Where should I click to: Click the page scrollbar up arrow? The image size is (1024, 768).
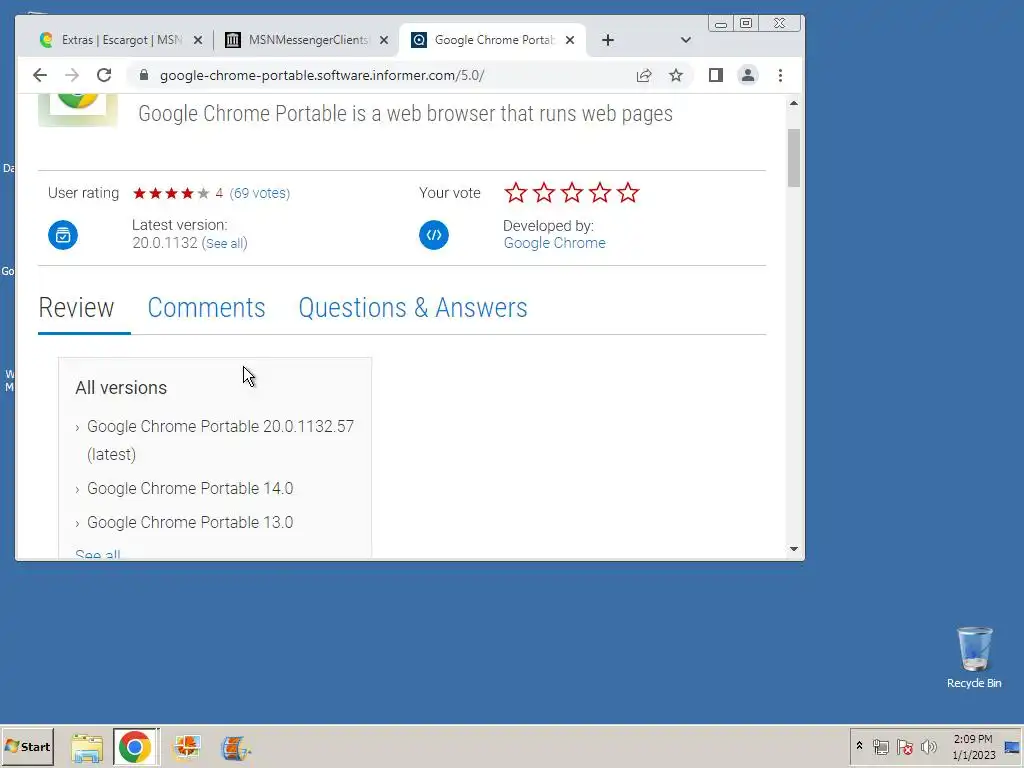794,103
